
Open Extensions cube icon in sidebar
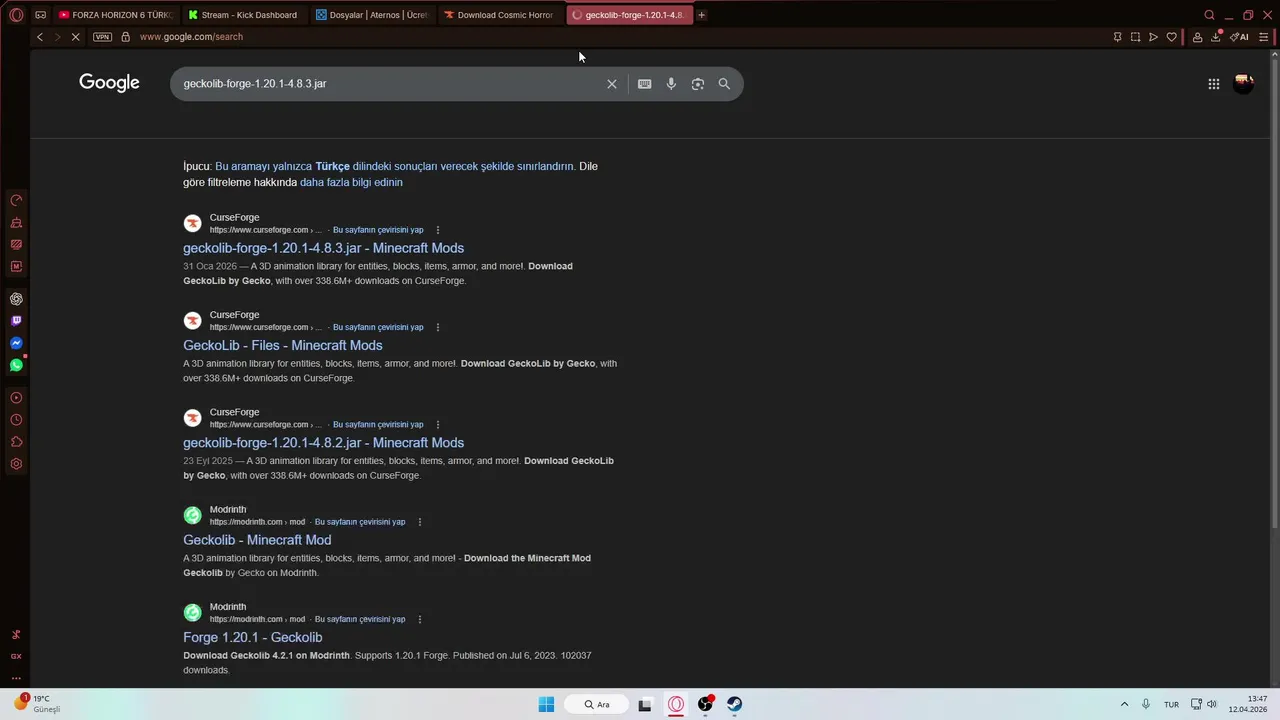point(16,442)
